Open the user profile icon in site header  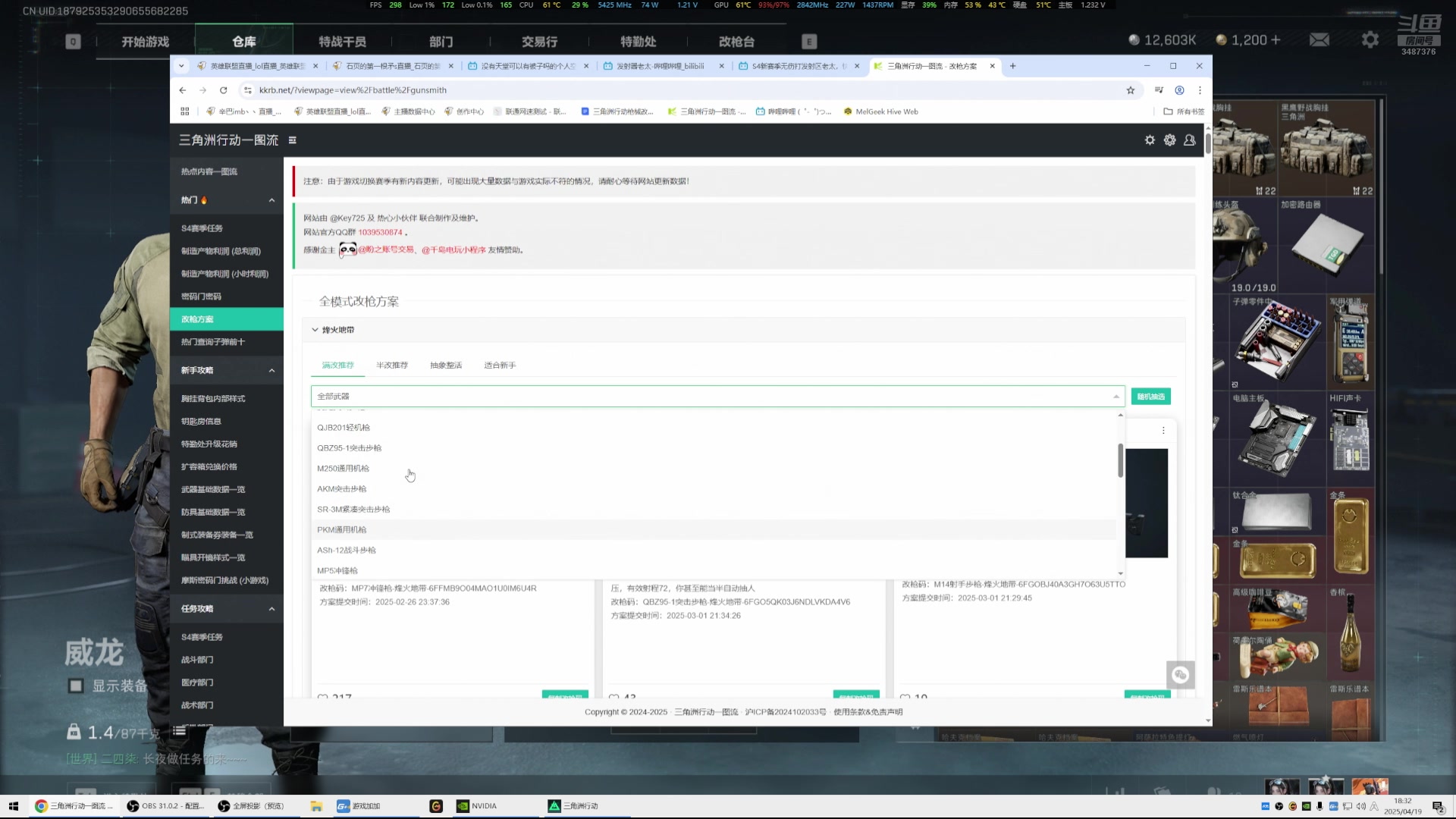coord(1189,140)
